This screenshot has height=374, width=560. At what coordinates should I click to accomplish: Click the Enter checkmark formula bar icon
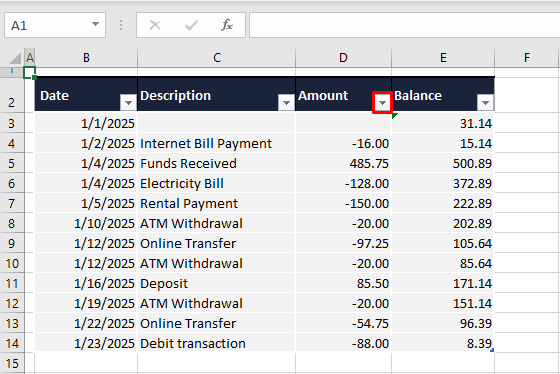pos(191,25)
